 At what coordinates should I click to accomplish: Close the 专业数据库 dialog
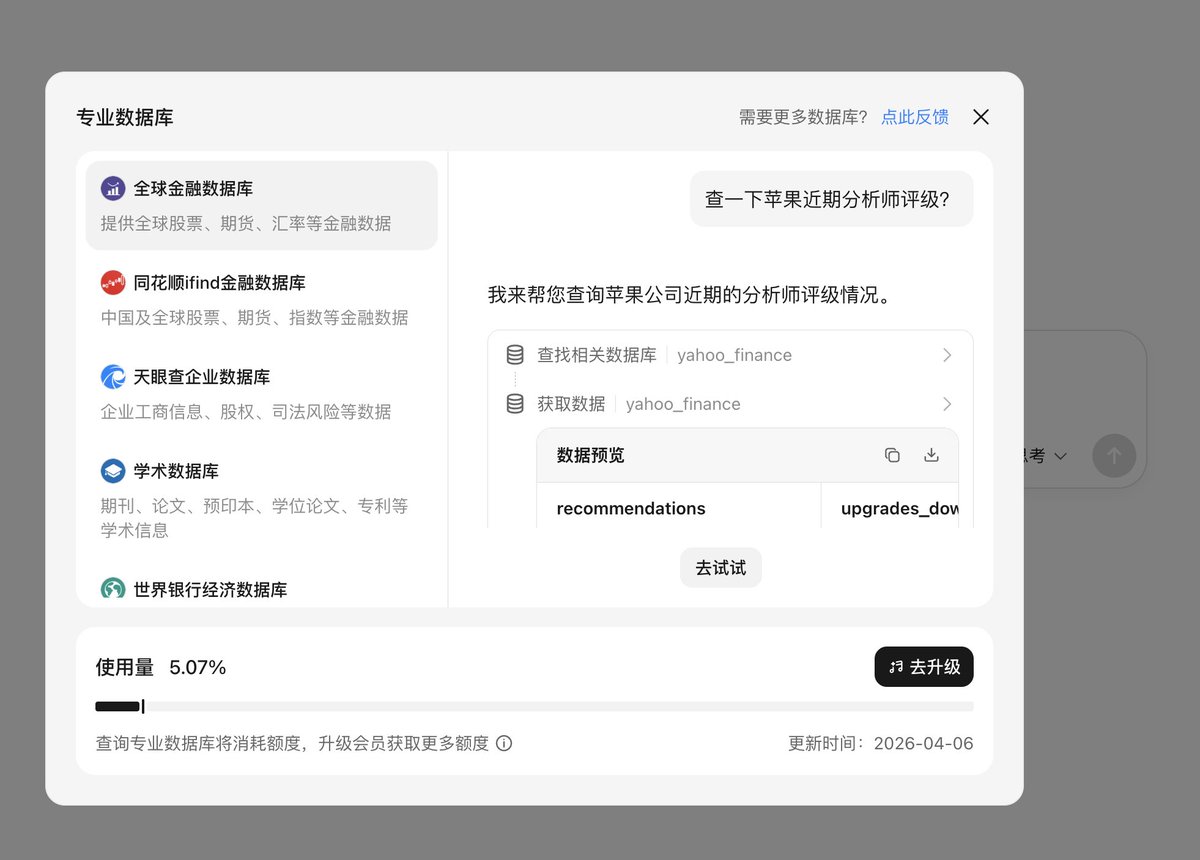981,117
